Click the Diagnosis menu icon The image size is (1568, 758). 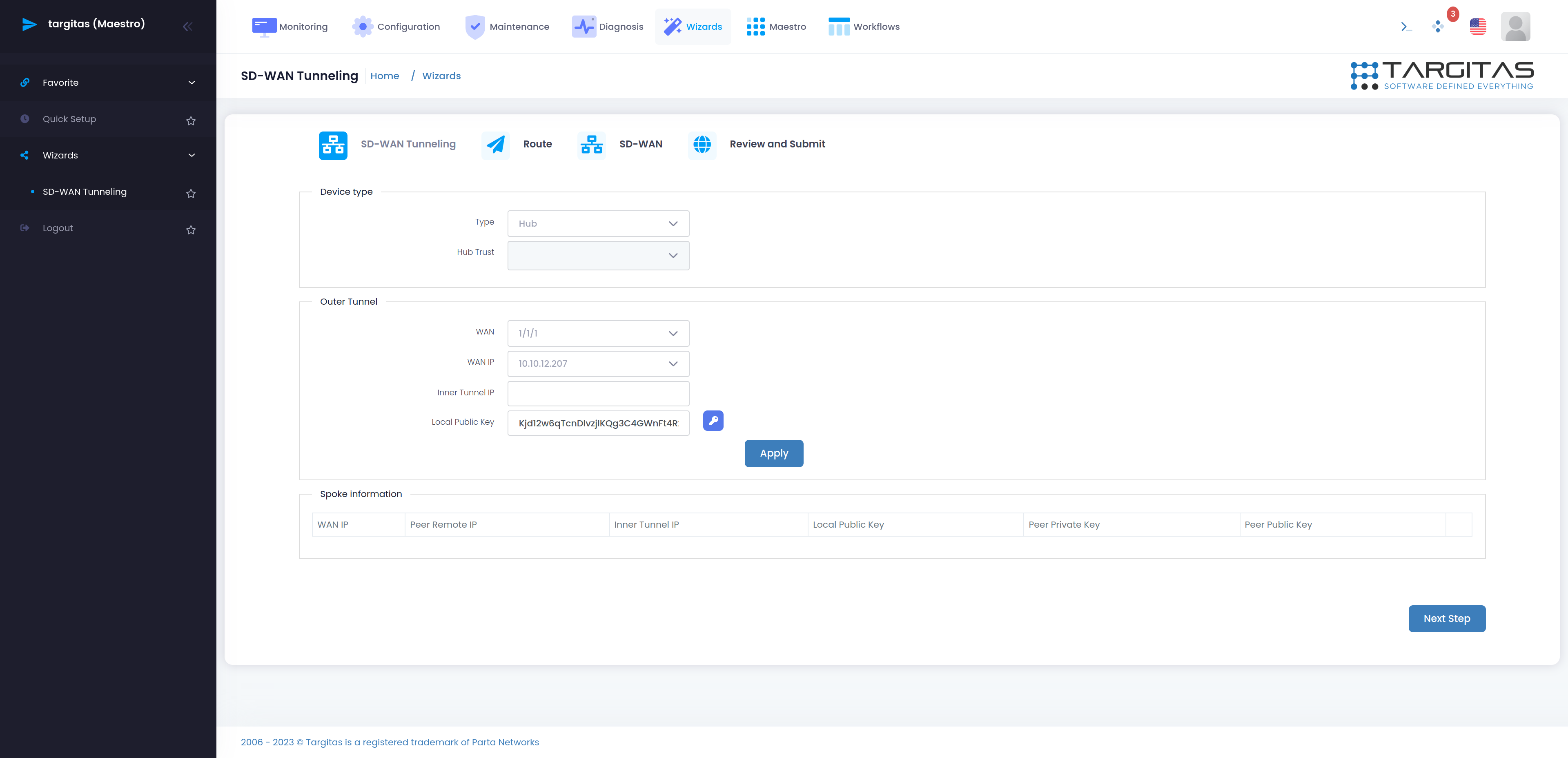click(x=583, y=26)
